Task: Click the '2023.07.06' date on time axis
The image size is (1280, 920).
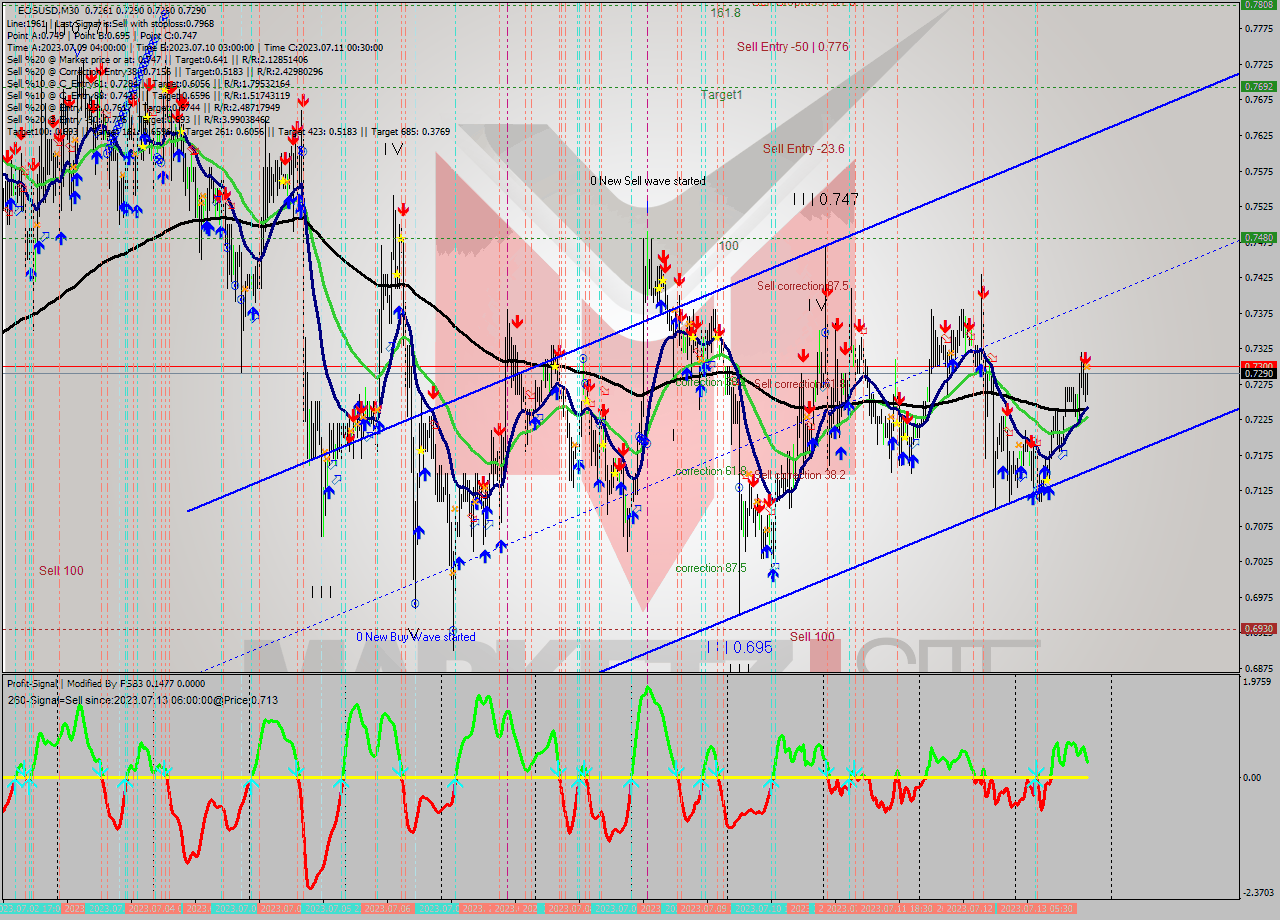Action: coord(388,908)
